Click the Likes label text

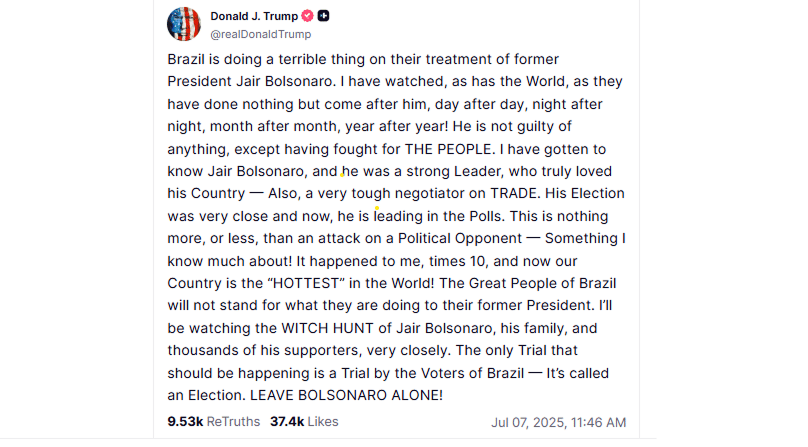(x=323, y=422)
